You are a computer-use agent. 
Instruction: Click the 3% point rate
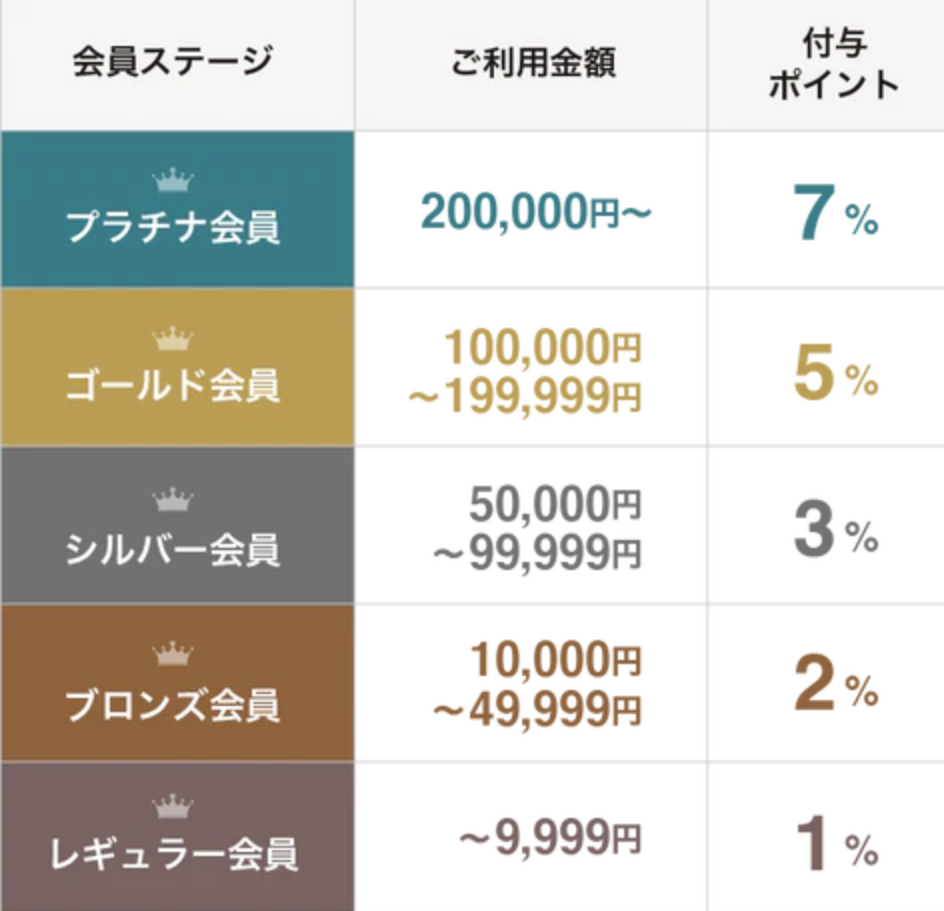[x=836, y=529]
